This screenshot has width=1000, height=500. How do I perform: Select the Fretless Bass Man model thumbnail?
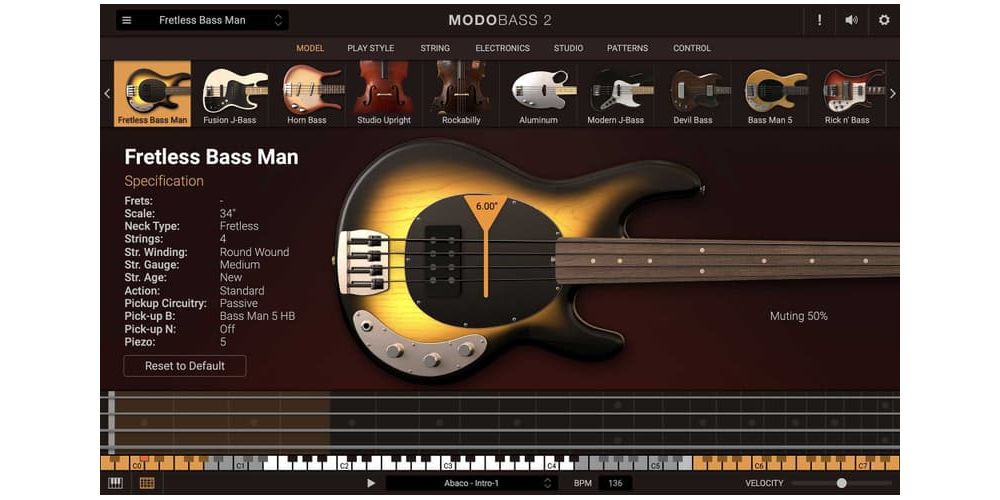(x=152, y=94)
